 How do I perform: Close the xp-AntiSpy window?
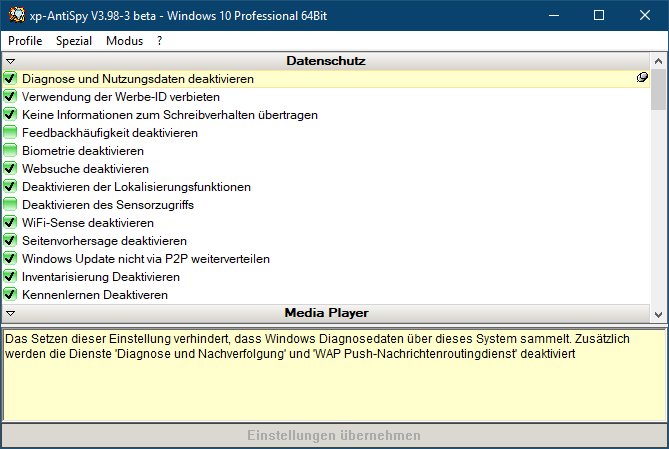click(645, 15)
